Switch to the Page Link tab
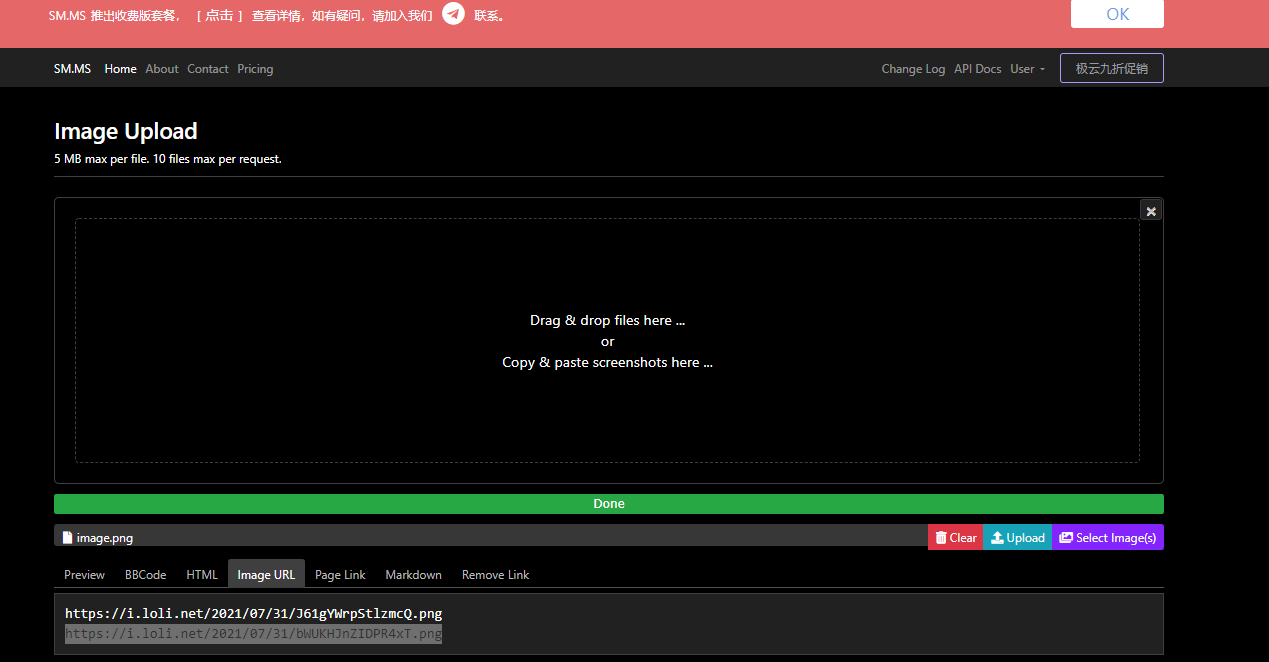This screenshot has width=1269, height=662. [340, 574]
